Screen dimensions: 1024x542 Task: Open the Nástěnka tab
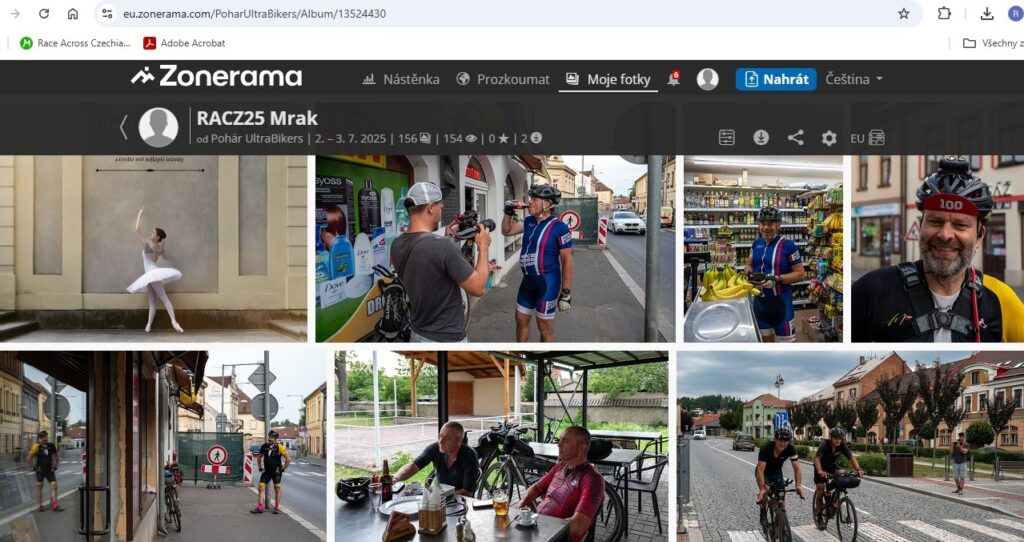click(400, 79)
